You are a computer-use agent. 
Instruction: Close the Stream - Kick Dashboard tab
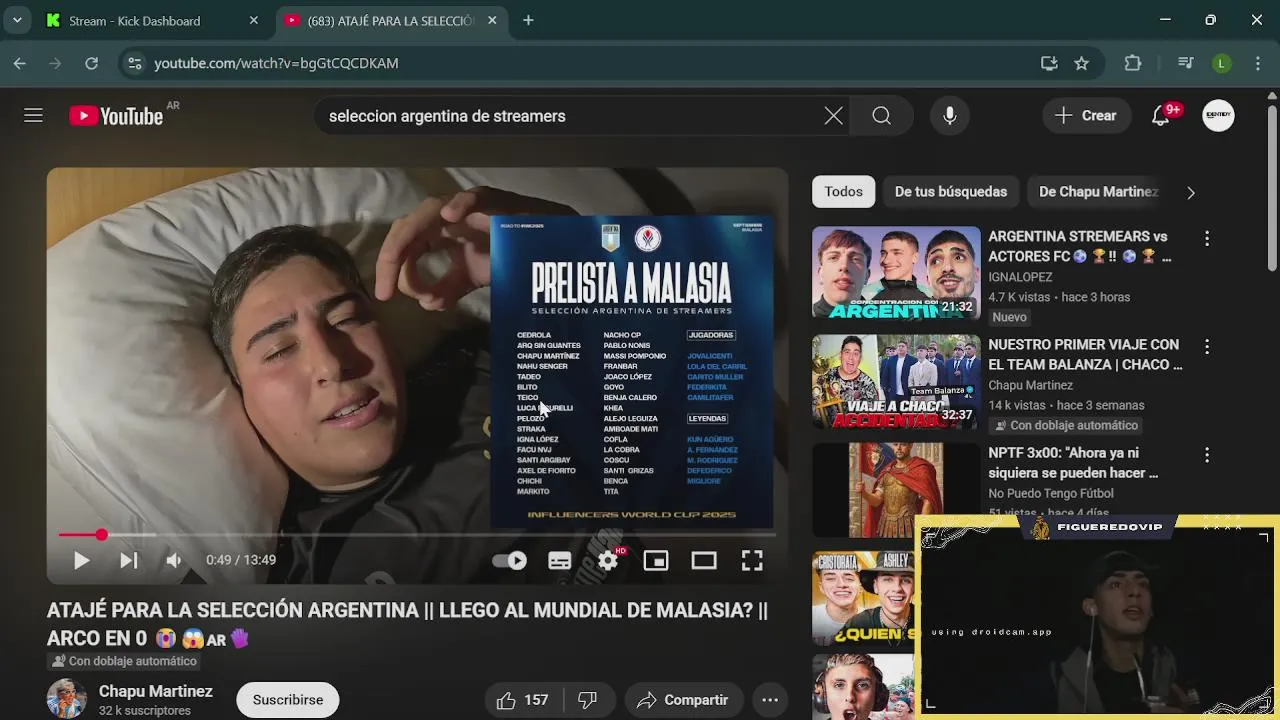point(253,20)
